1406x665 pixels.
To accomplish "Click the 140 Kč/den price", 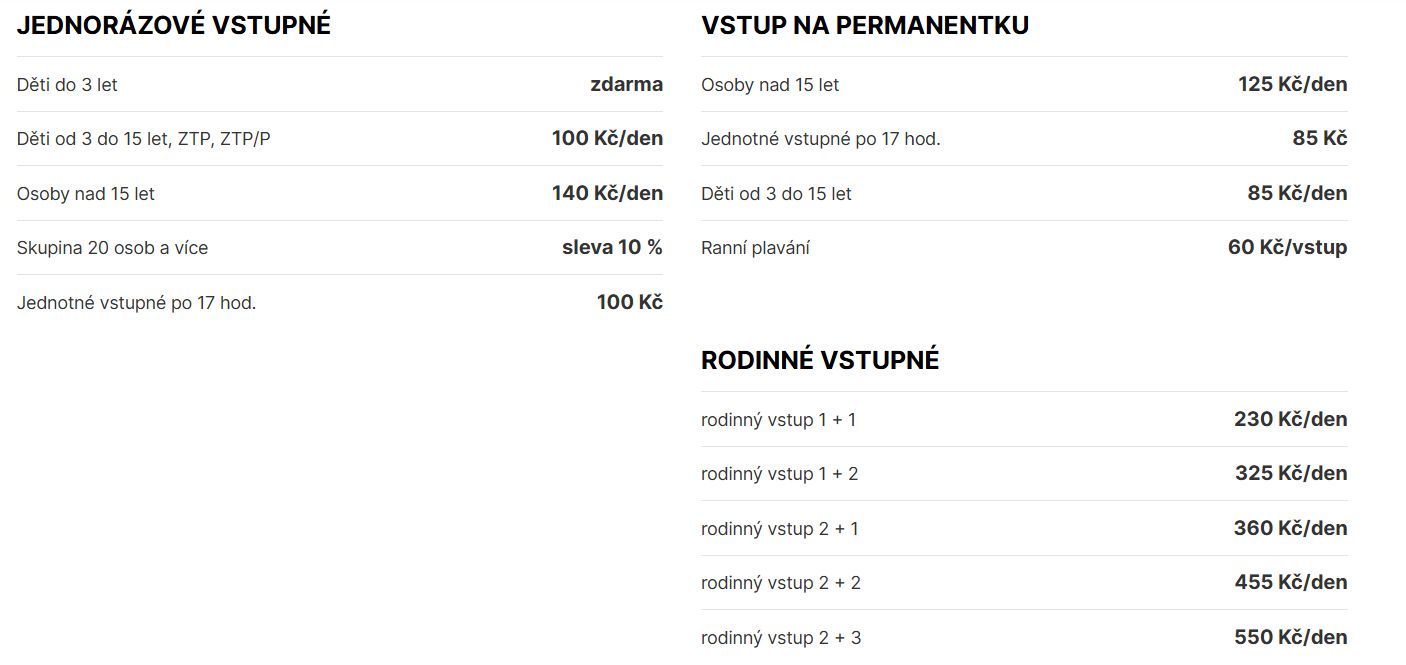I will 607,193.
